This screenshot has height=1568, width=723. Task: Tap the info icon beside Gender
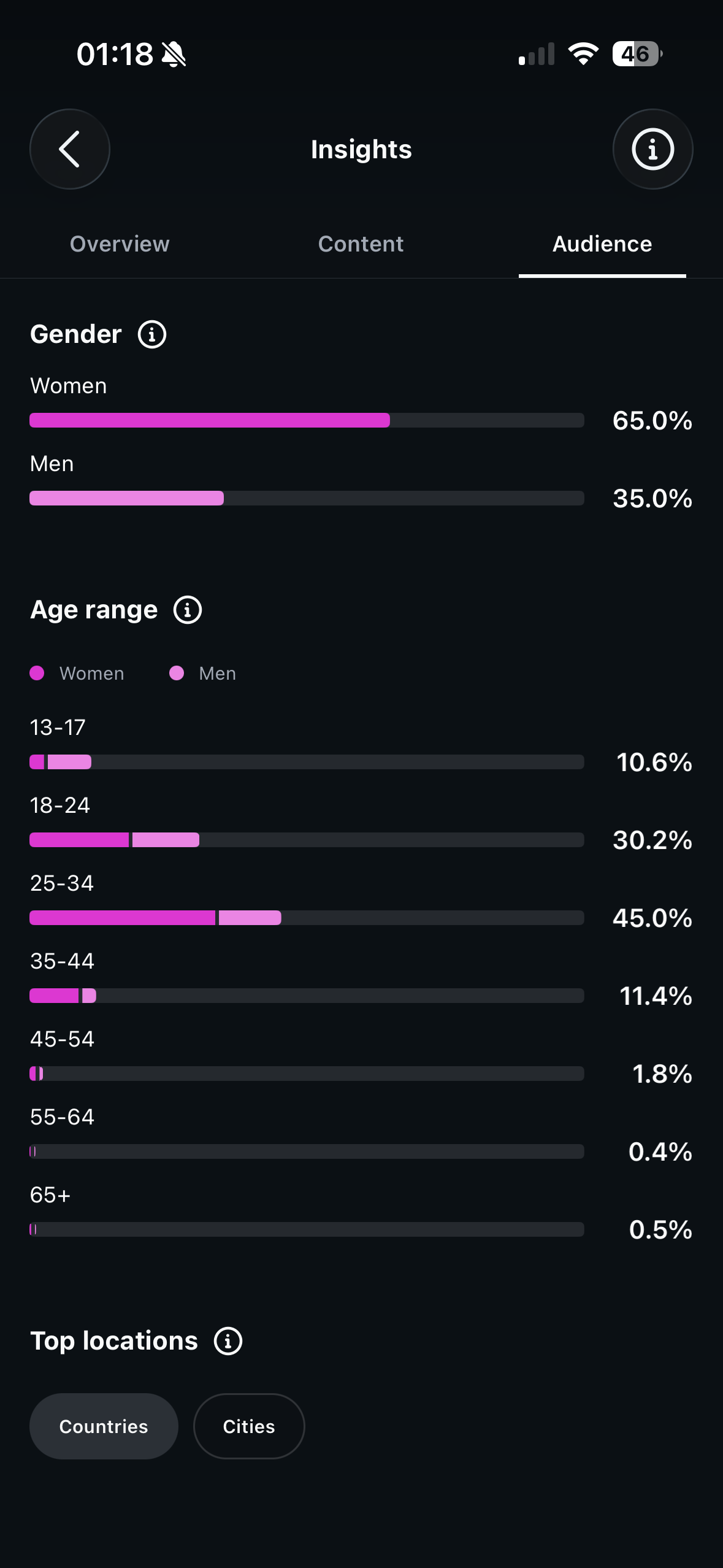tap(152, 334)
